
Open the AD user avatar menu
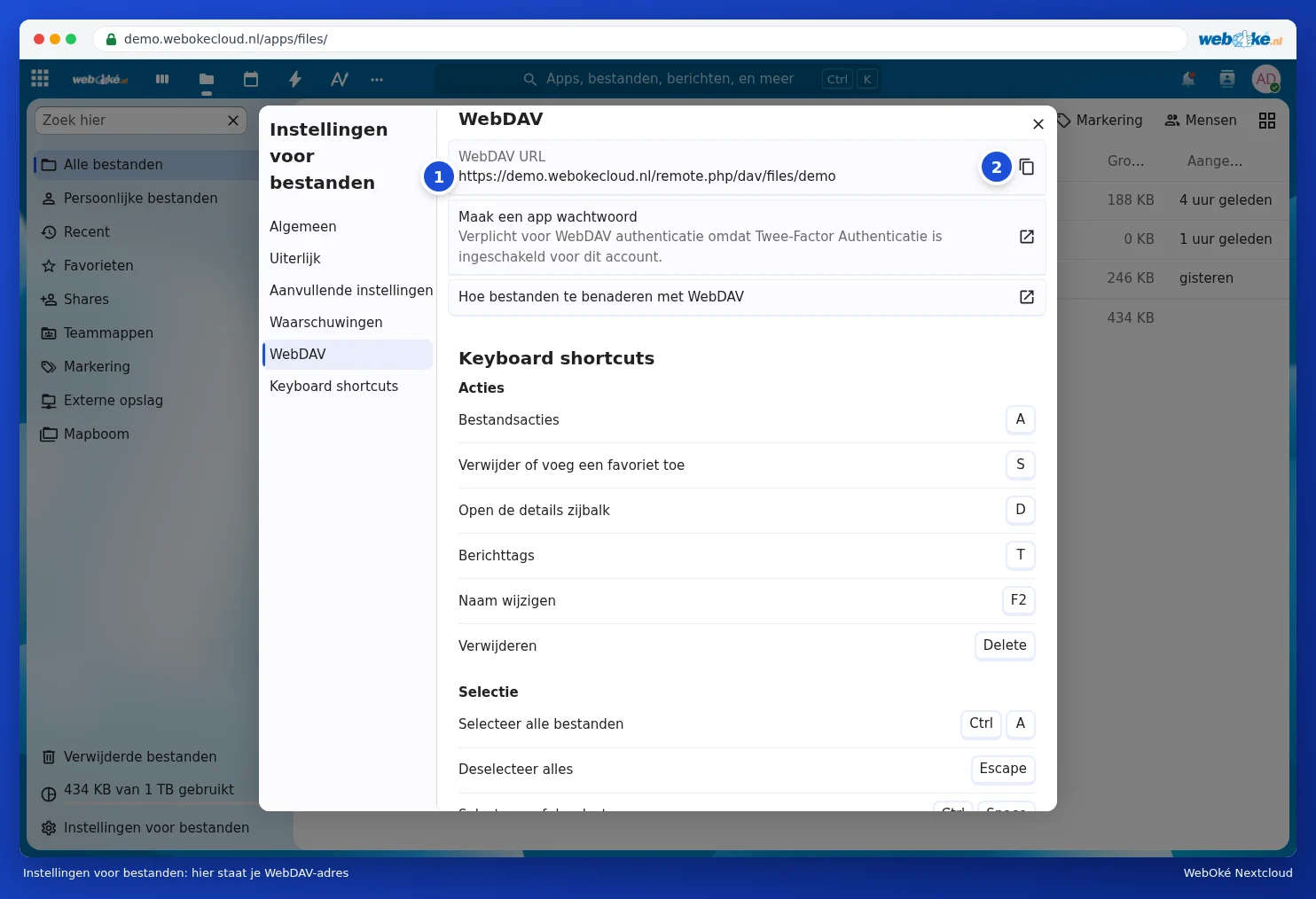tap(1266, 79)
